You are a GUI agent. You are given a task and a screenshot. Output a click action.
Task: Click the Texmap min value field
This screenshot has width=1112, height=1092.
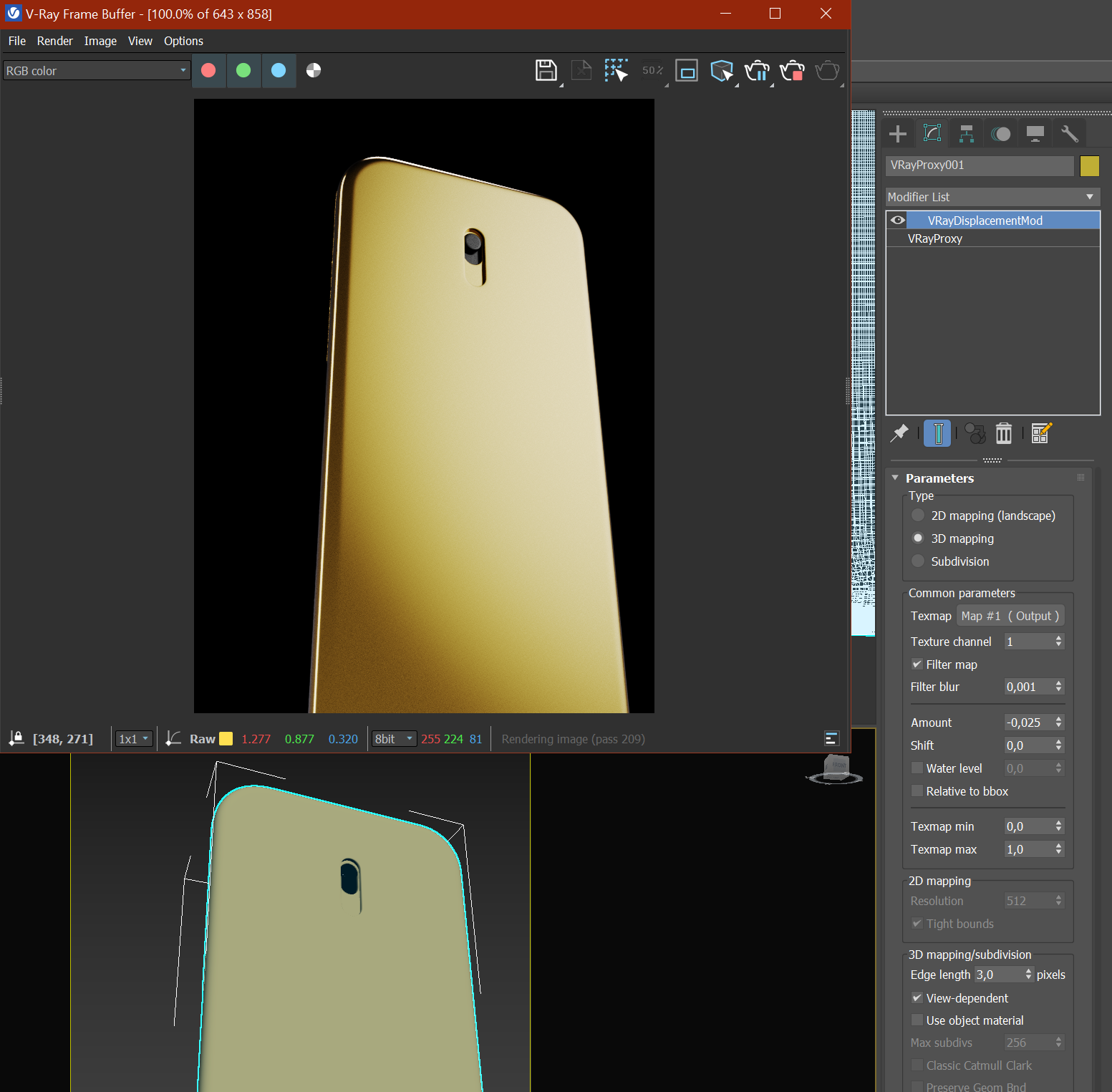pyautogui.click(x=1029, y=826)
